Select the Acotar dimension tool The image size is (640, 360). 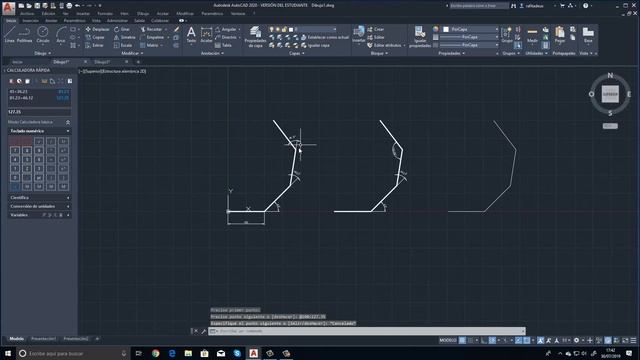(x=207, y=35)
